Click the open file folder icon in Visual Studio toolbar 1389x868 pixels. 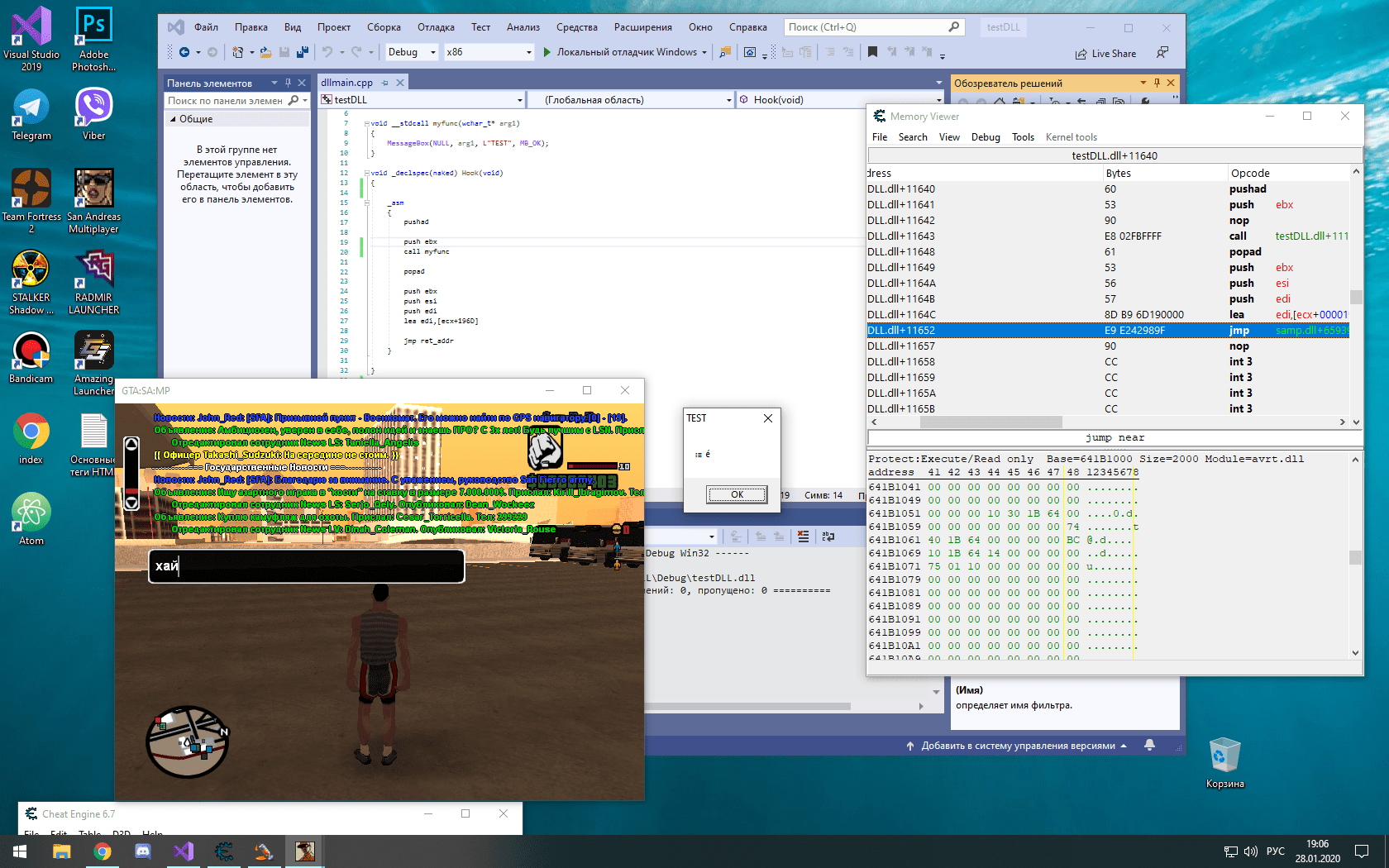point(265,52)
